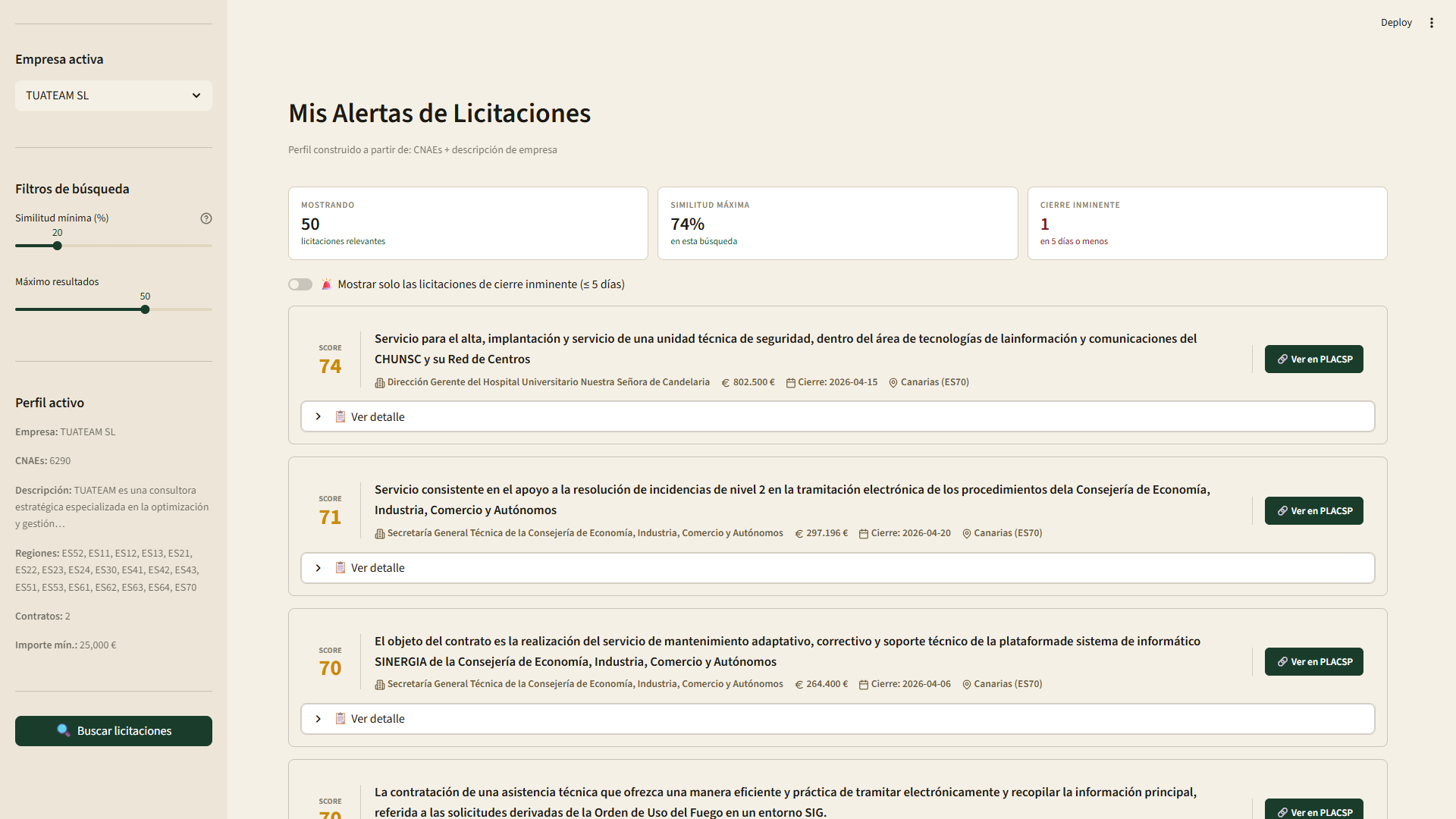Adjust the Similitud mínima slider handle

pos(58,246)
